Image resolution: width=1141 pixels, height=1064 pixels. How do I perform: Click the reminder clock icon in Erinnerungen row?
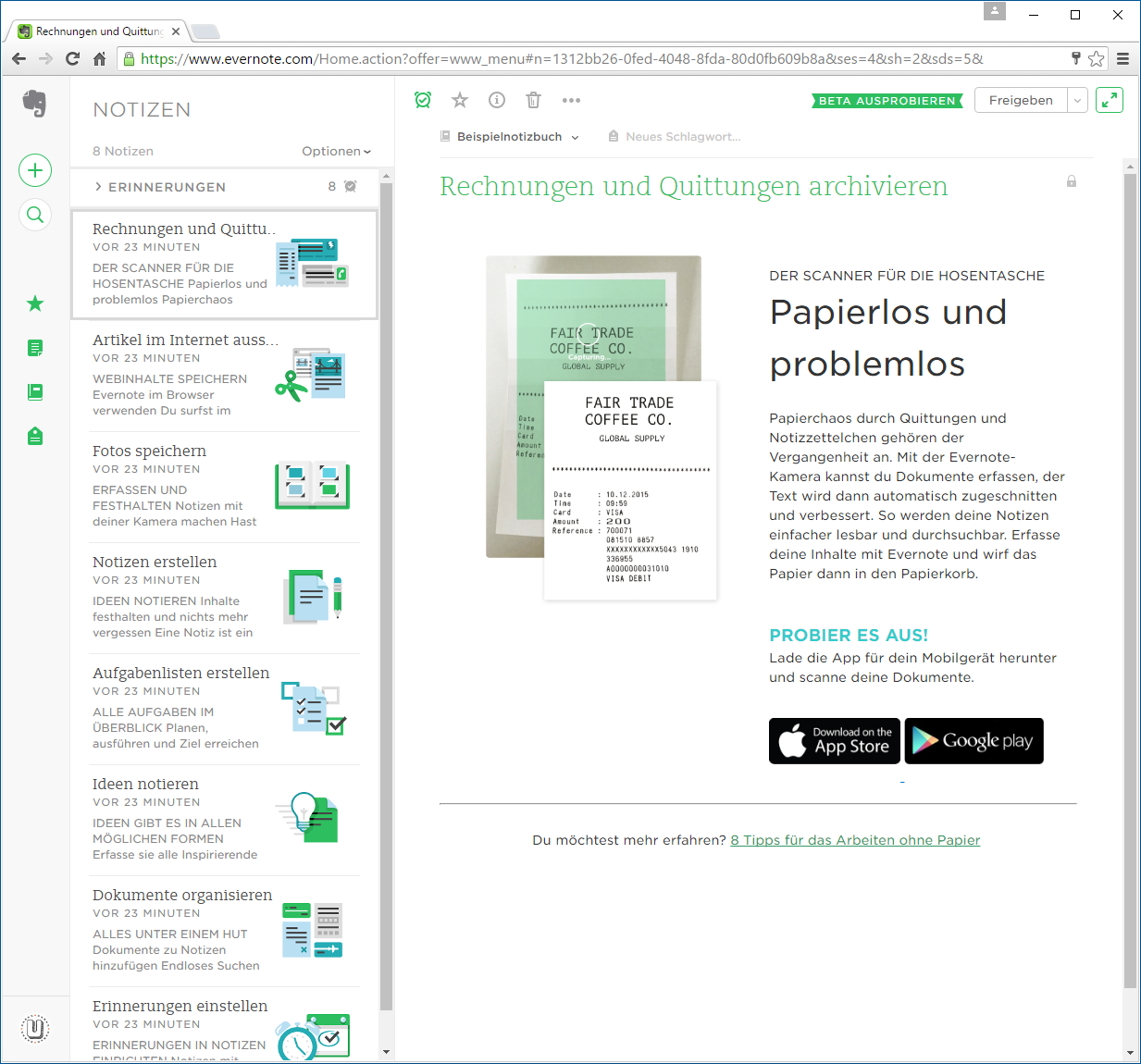point(351,186)
